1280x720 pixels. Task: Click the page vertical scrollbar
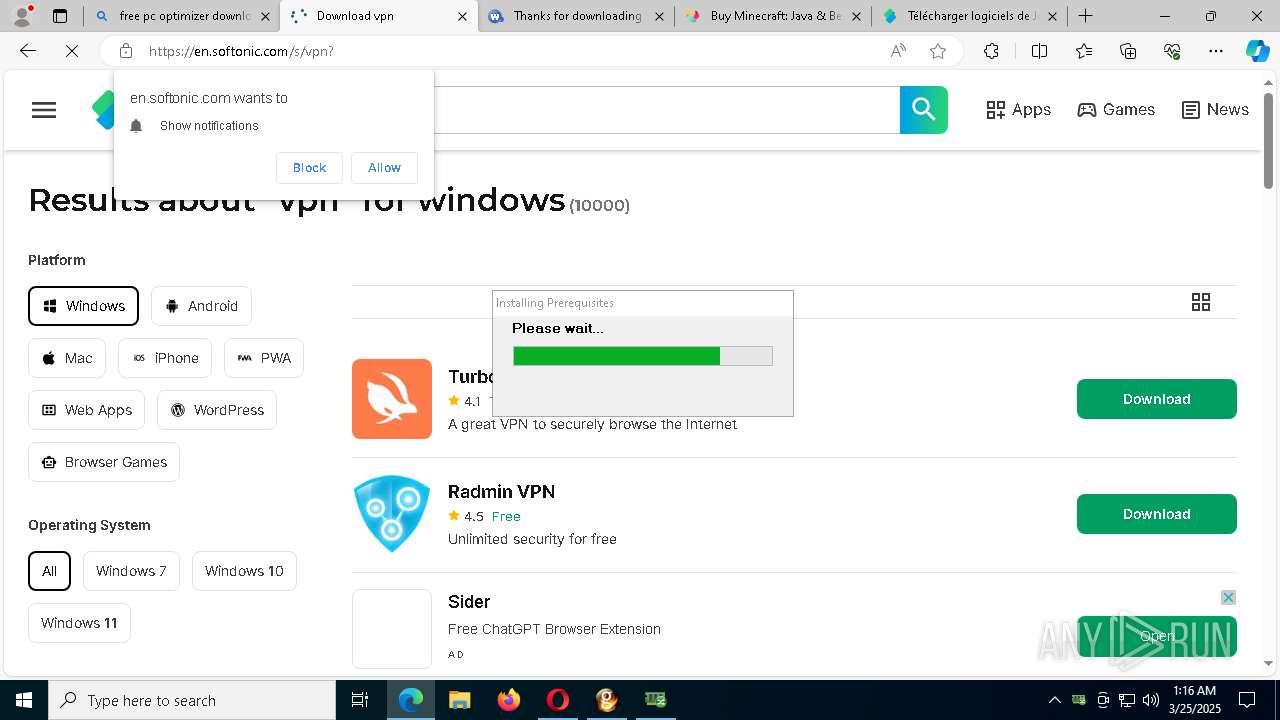(1268, 140)
